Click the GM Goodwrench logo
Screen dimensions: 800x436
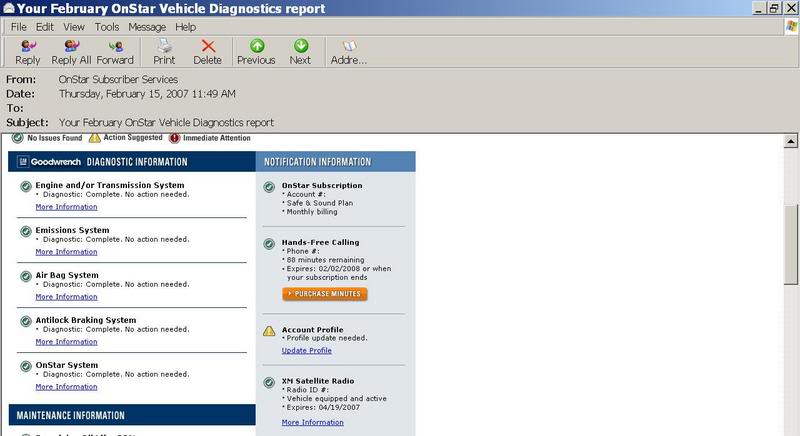pos(49,162)
